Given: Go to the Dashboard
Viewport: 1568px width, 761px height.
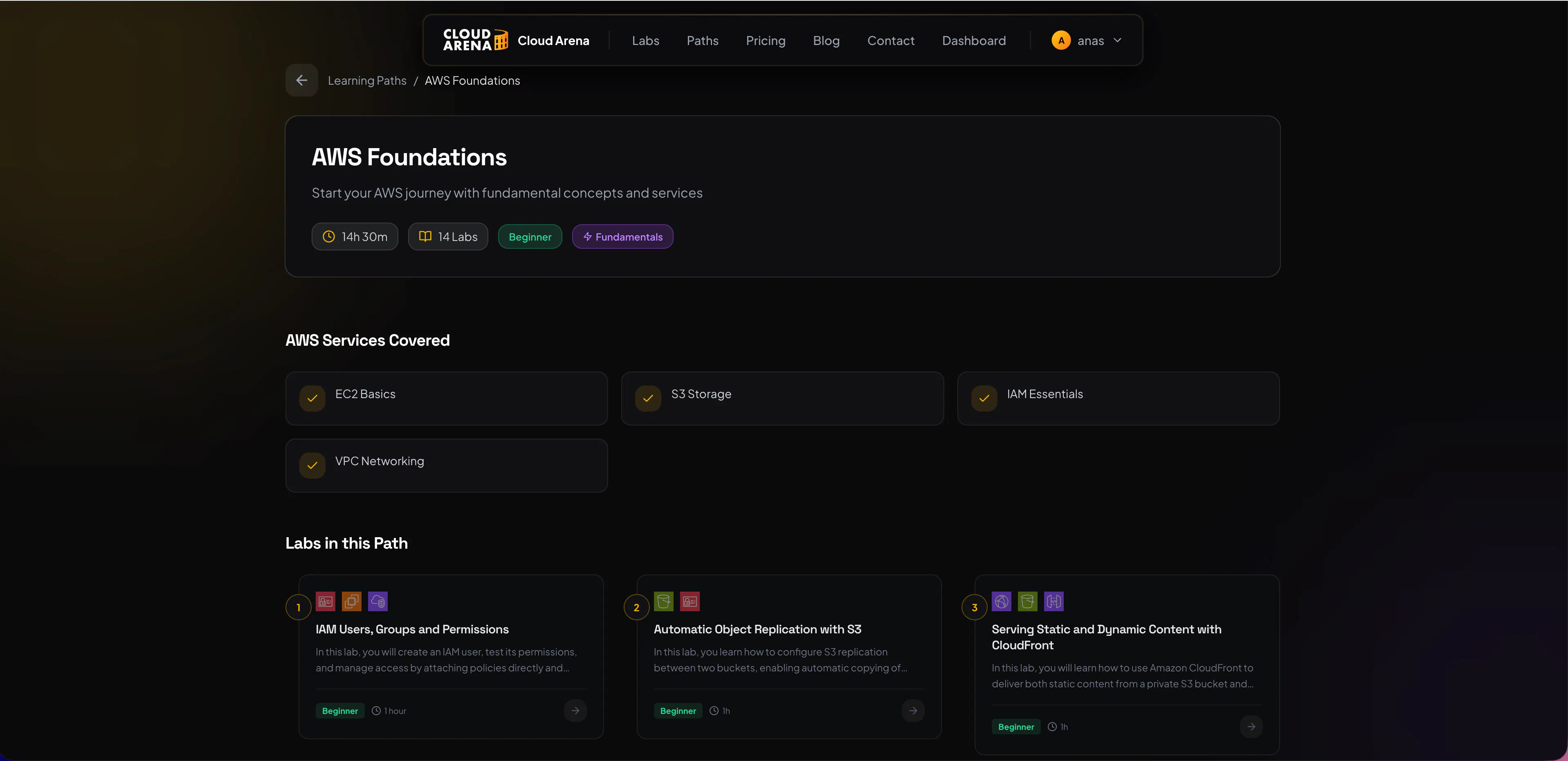Looking at the screenshot, I should coord(974,40).
